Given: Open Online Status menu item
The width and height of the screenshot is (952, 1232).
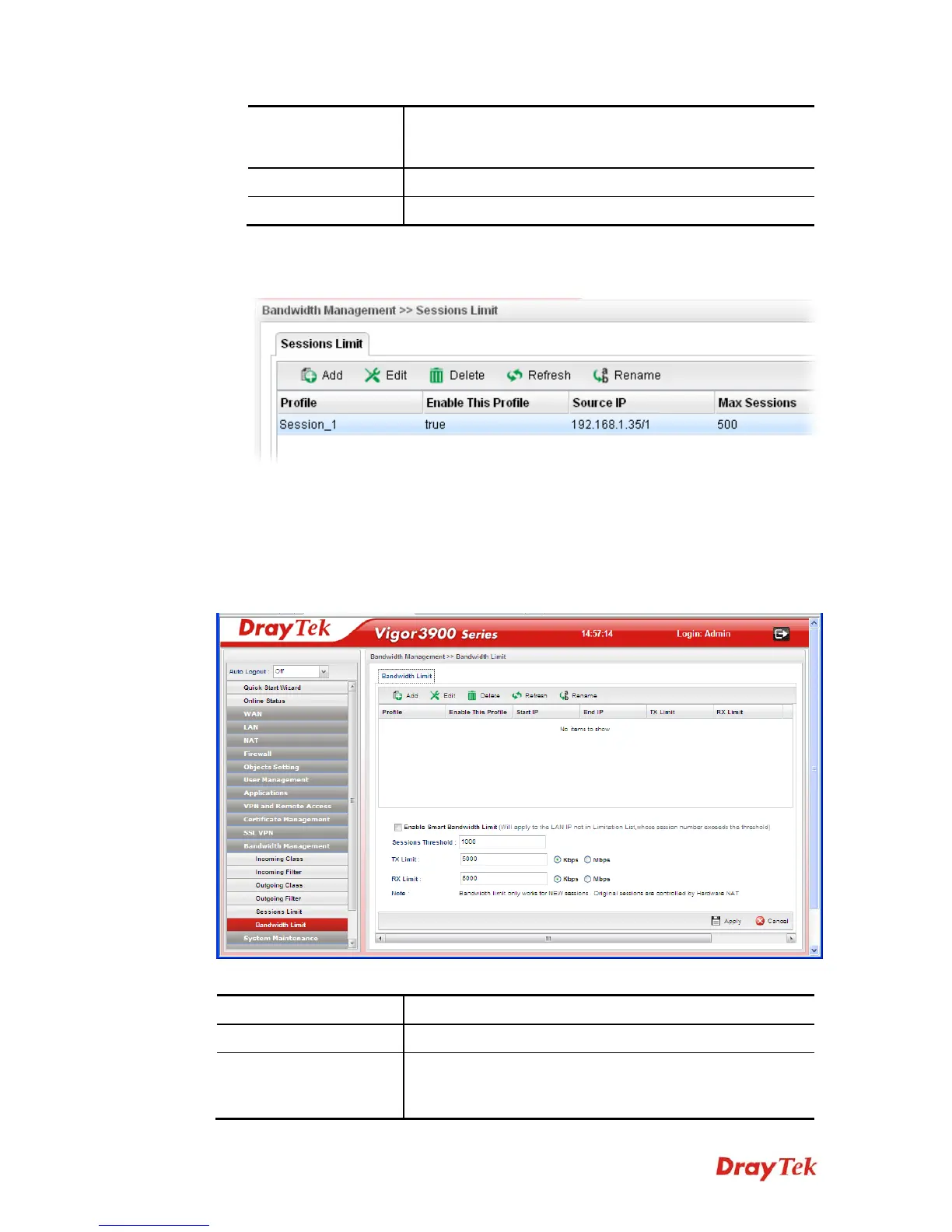Looking at the screenshot, I should point(287,701).
